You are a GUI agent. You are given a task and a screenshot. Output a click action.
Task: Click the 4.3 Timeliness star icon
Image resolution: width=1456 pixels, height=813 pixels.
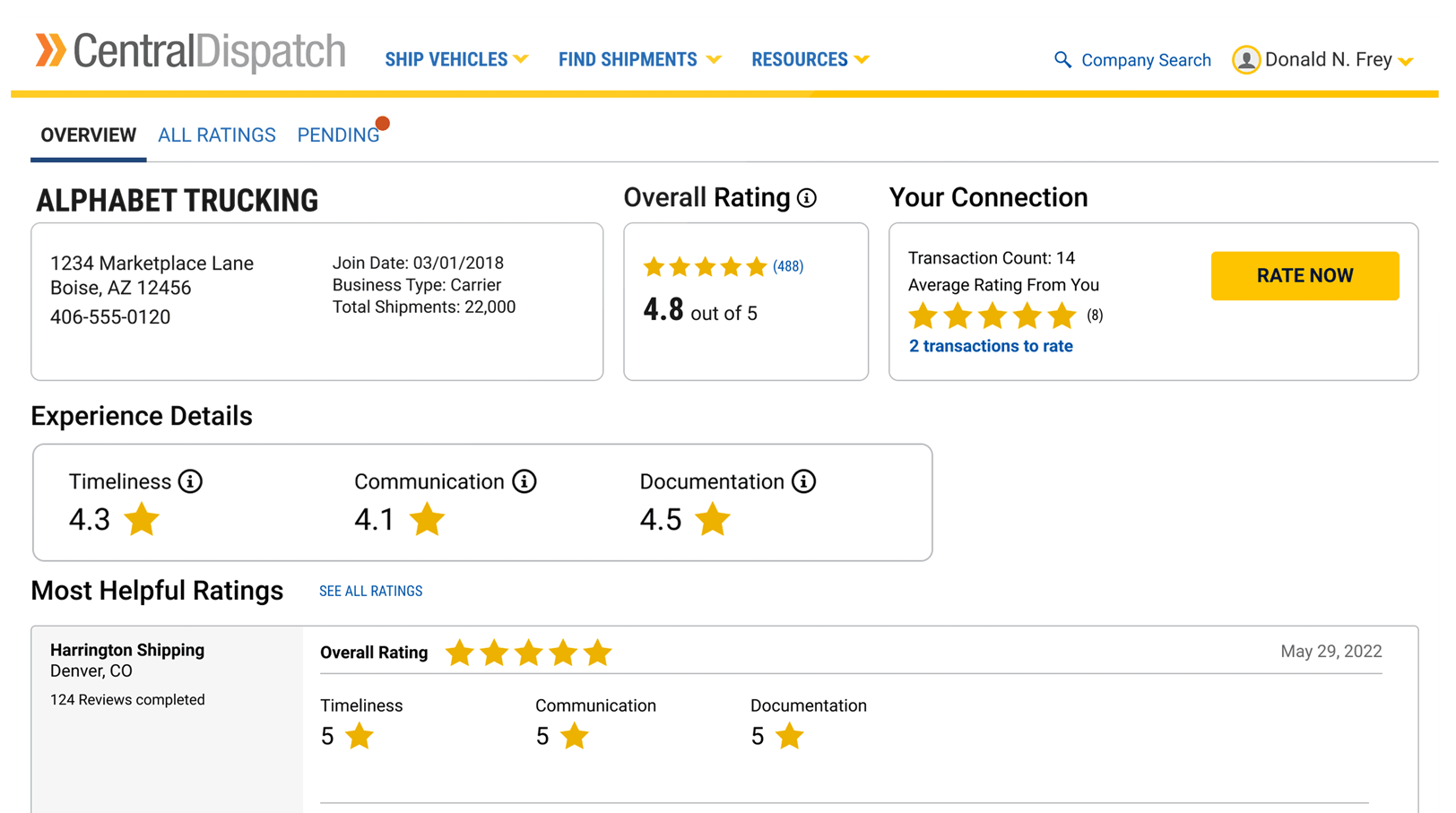tap(142, 520)
